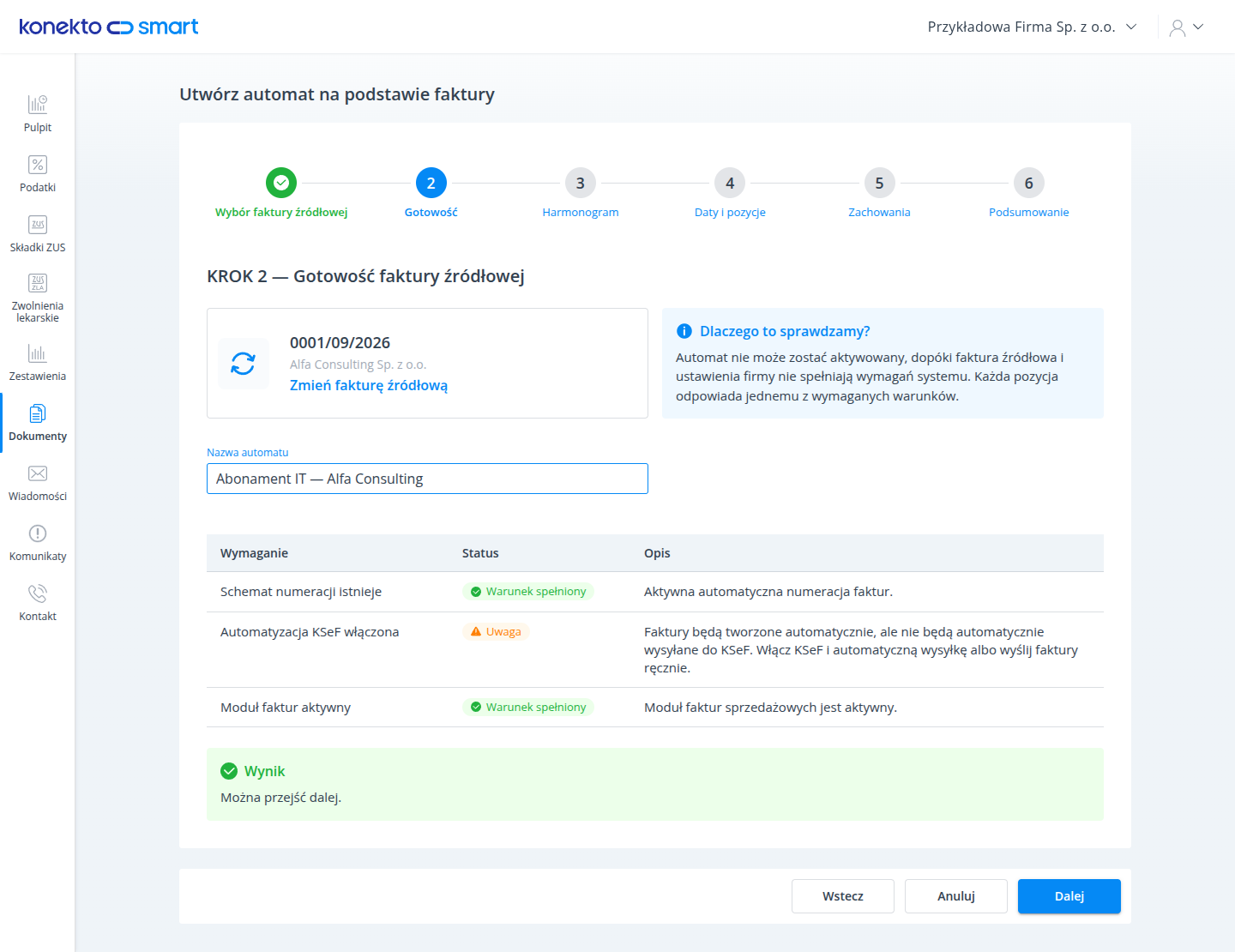Click the check icon in Schemat numeracji status

pyautogui.click(x=476, y=592)
